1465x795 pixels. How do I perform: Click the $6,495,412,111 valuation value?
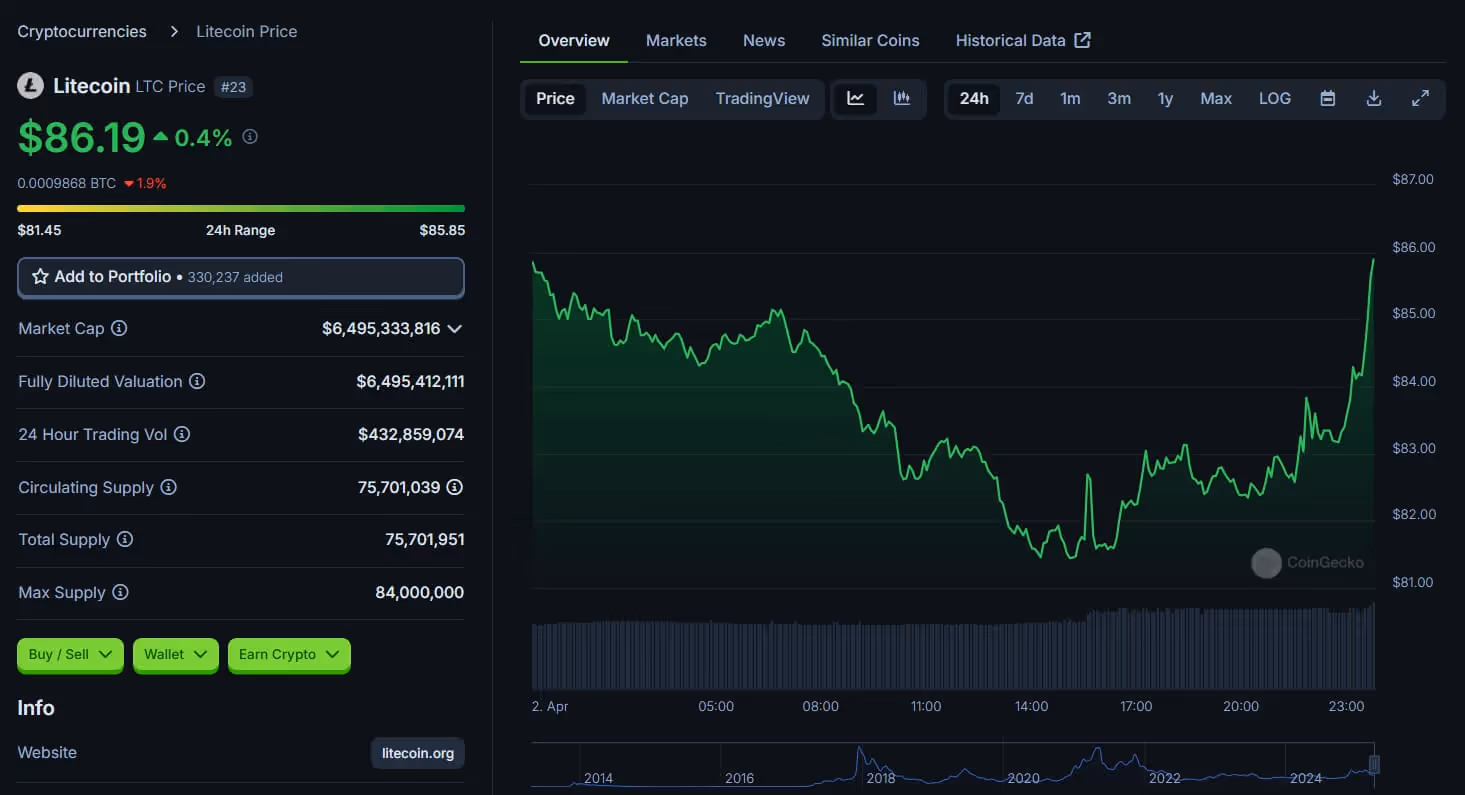click(410, 381)
